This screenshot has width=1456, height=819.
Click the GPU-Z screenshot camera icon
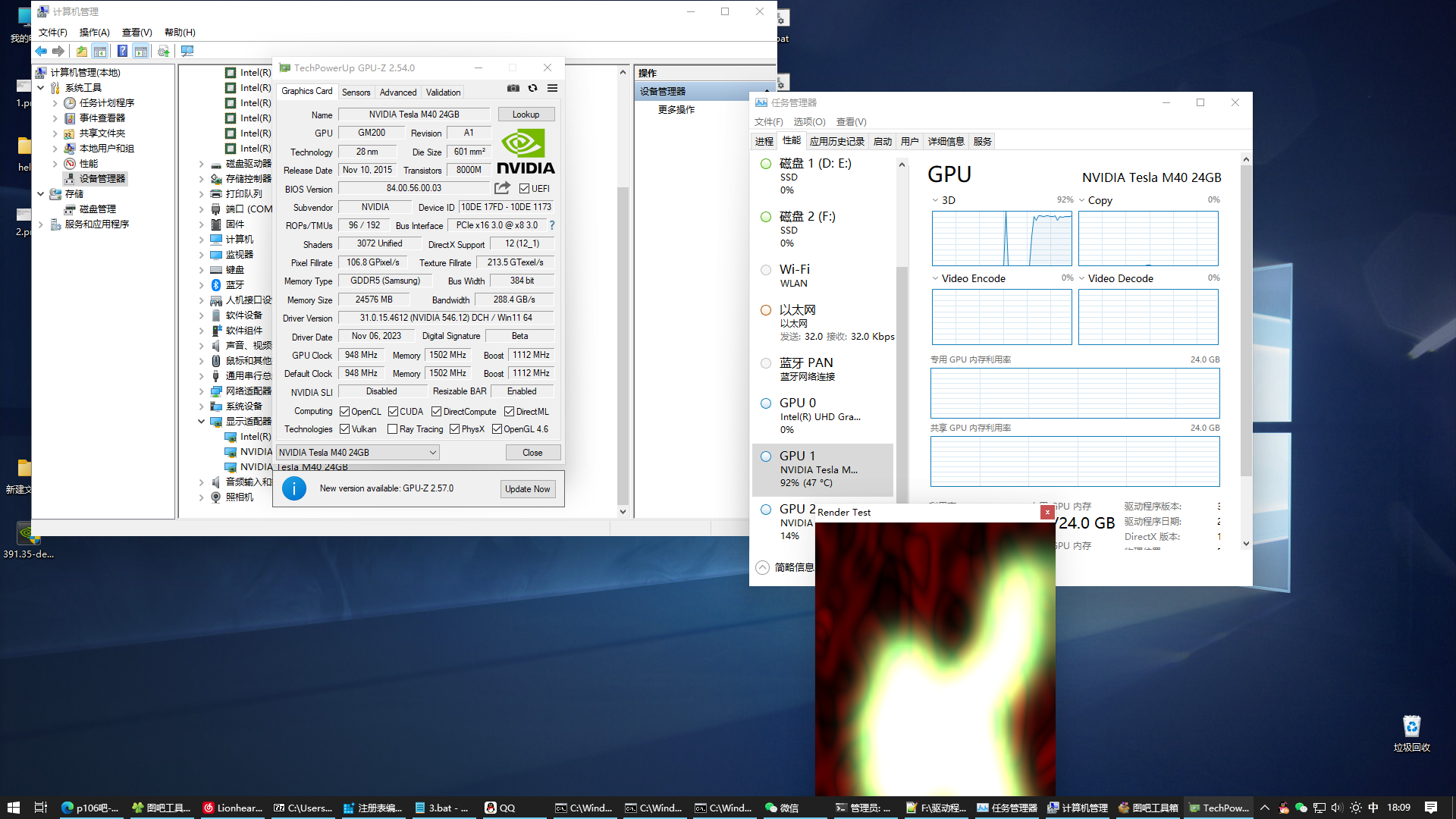click(x=513, y=89)
